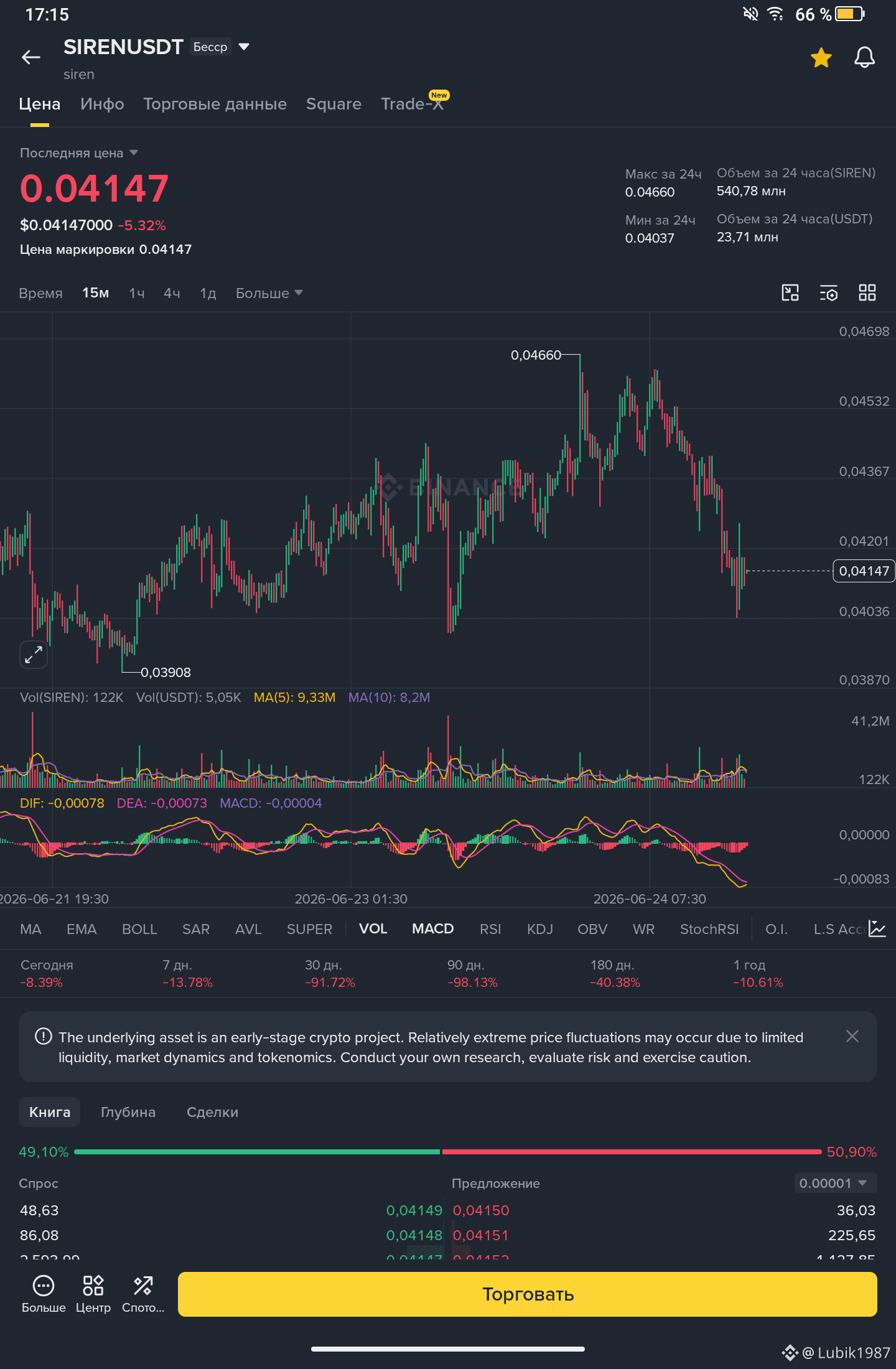896x1369 pixels.
Task: Switch chart to 1ч timeframe
Action: (137, 293)
